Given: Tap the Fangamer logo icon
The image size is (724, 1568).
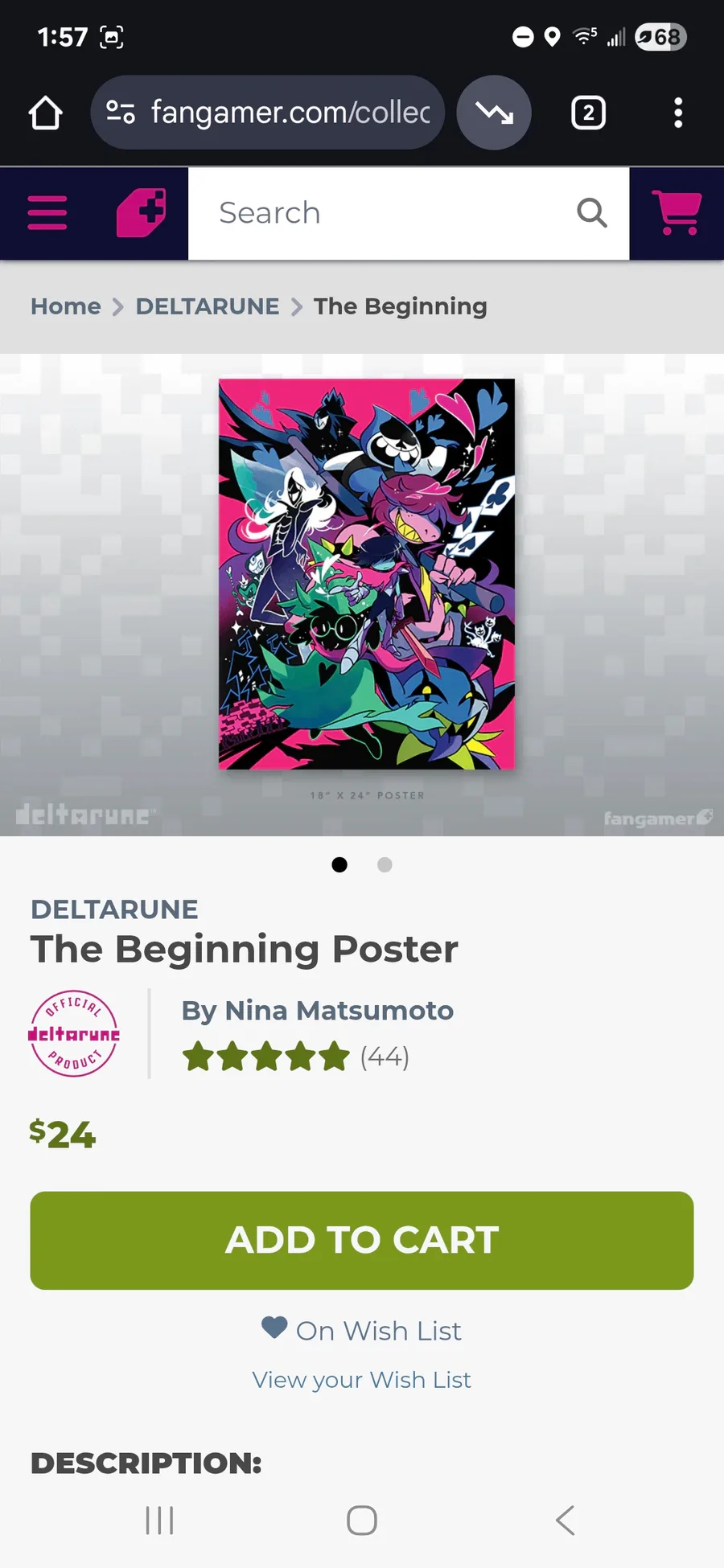Looking at the screenshot, I should 142,213.
